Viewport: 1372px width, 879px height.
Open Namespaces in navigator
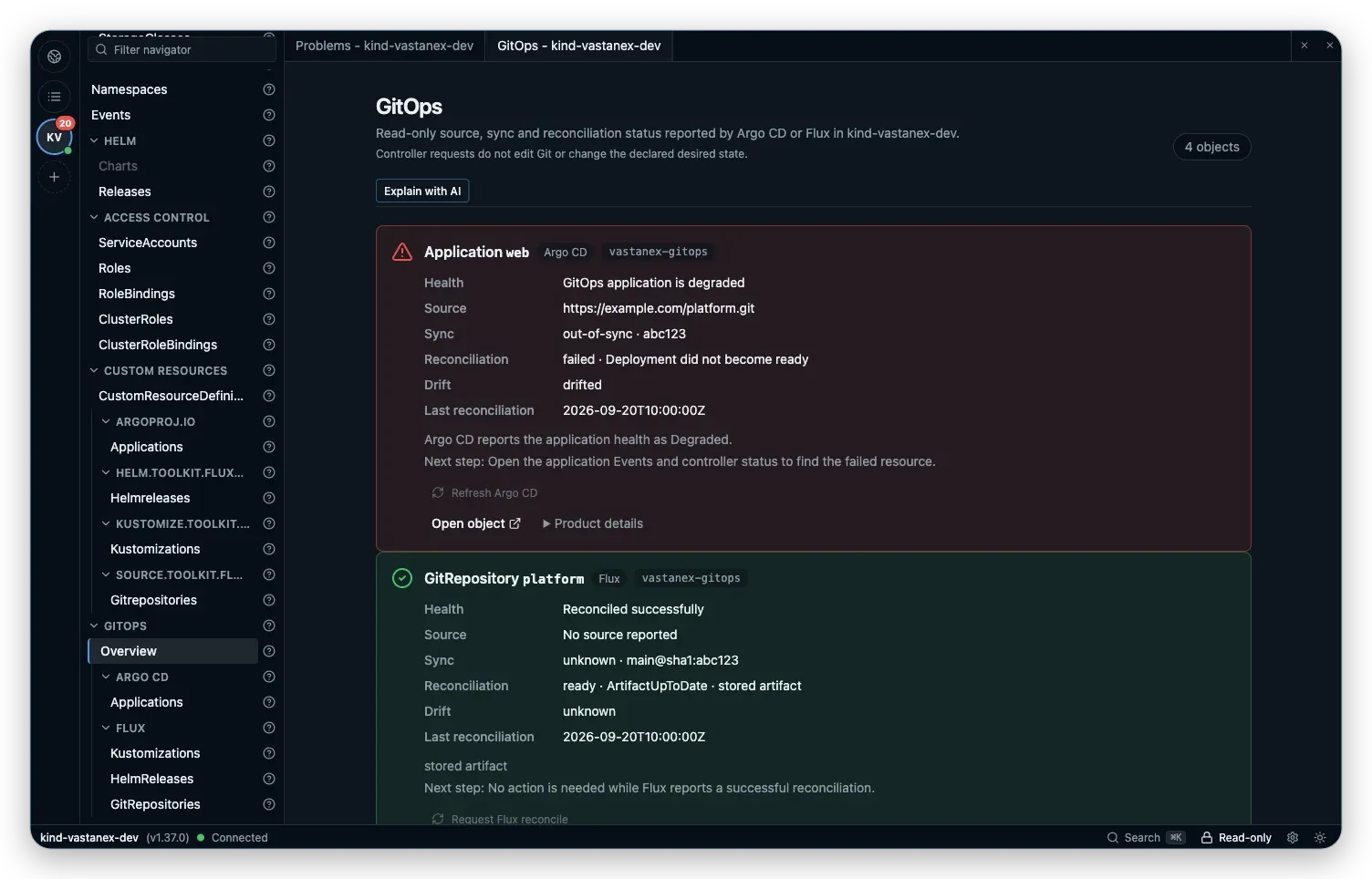tap(130, 89)
